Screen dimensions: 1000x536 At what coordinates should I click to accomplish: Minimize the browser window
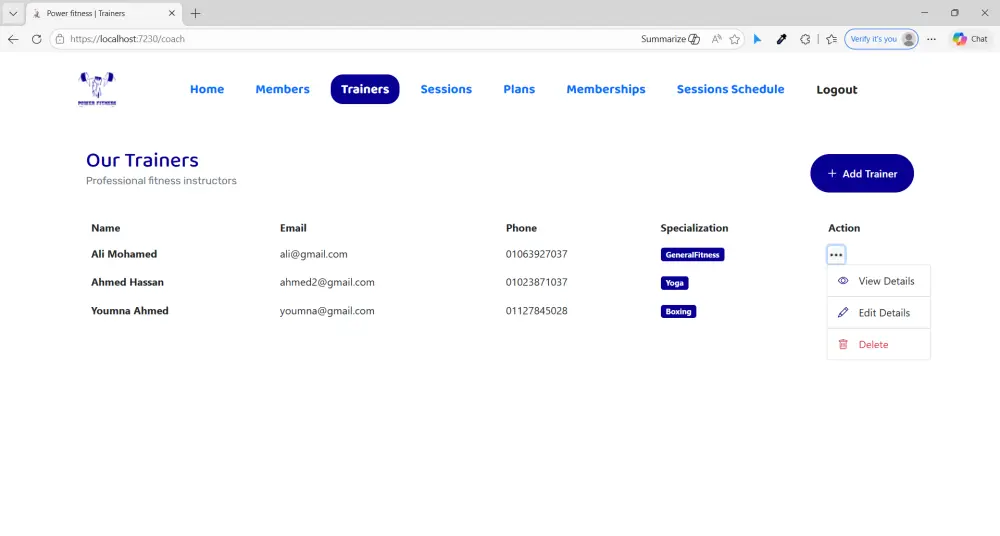(924, 13)
